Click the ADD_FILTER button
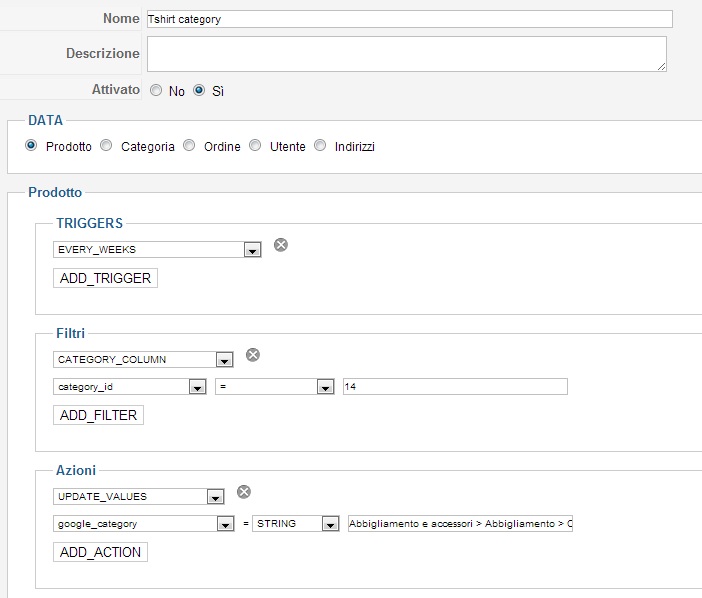This screenshot has width=702, height=598. click(x=98, y=415)
